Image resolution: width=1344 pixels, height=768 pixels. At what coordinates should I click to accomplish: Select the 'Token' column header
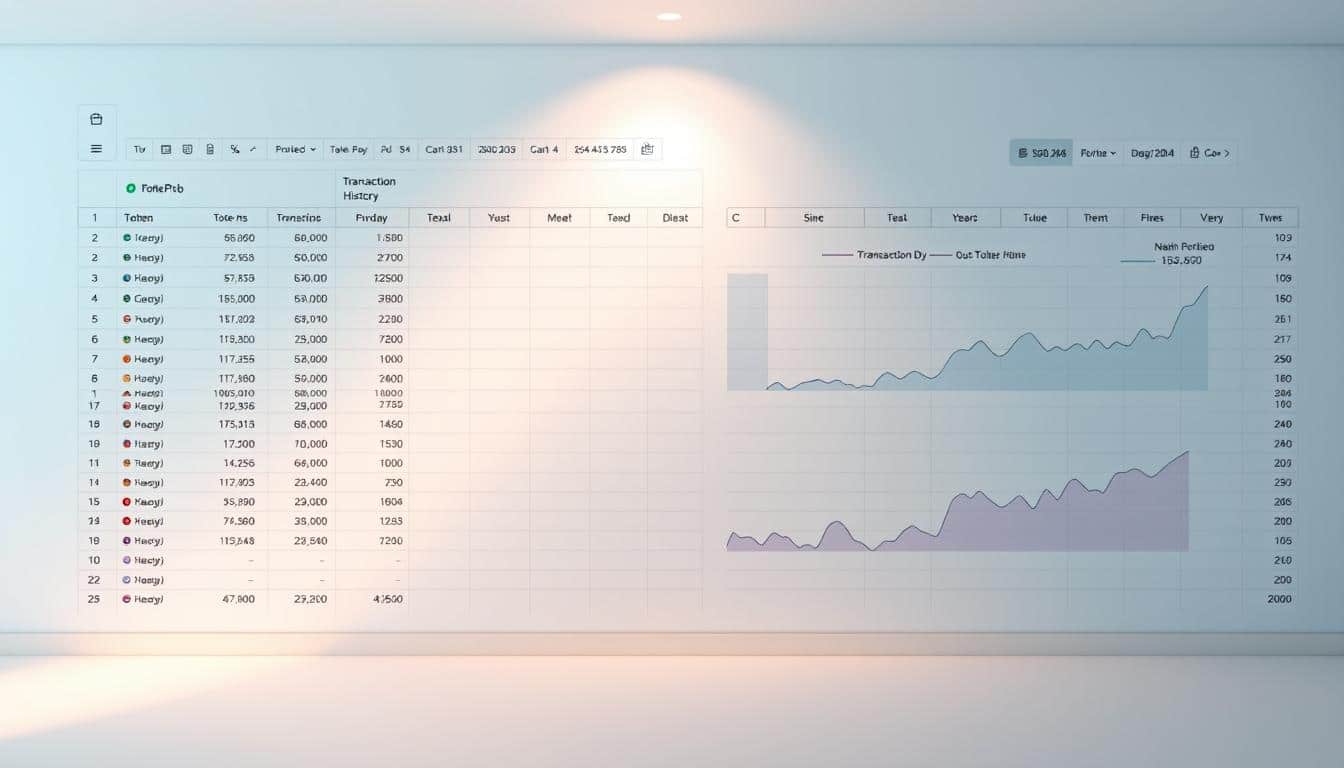click(x=139, y=217)
